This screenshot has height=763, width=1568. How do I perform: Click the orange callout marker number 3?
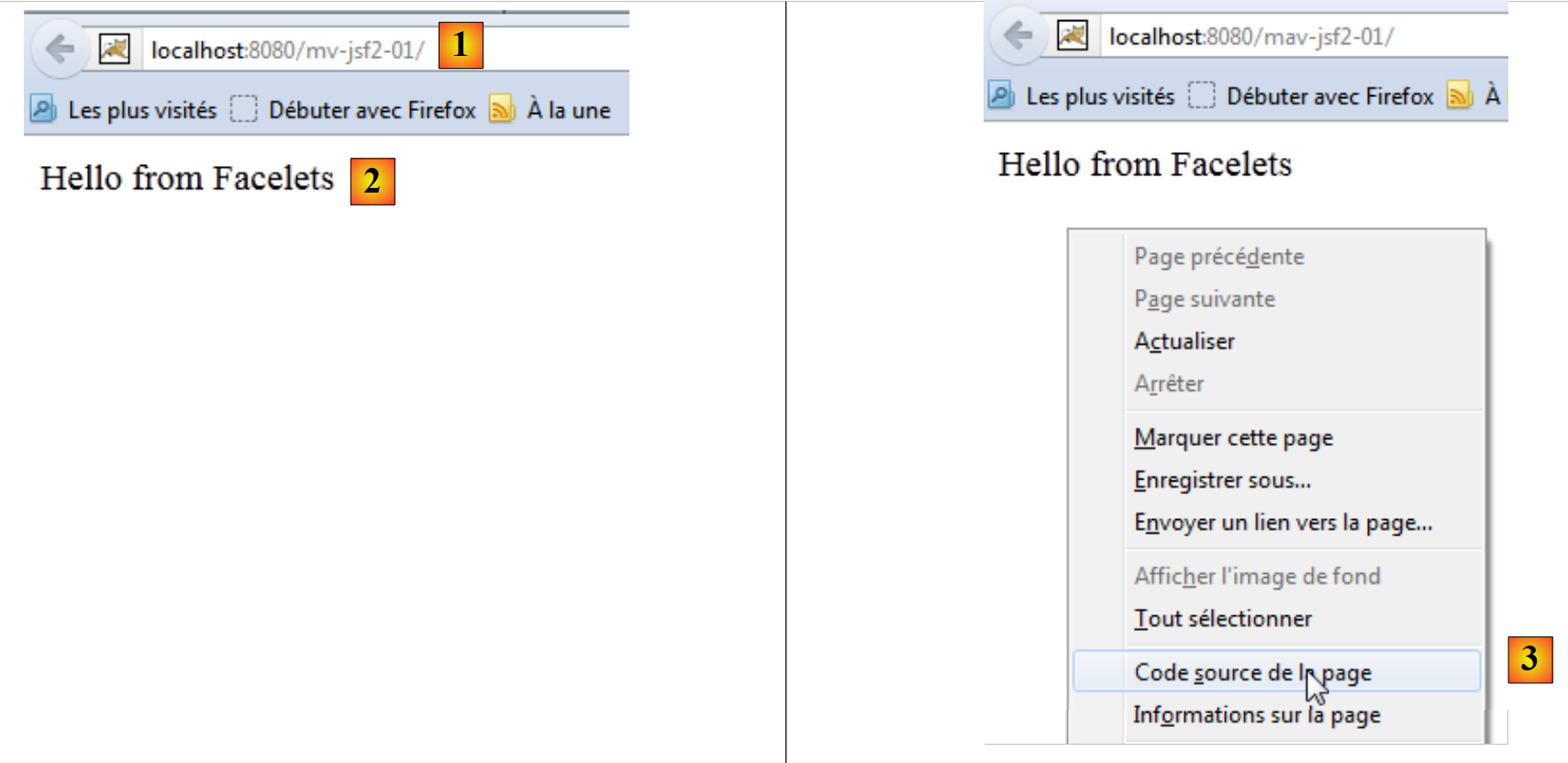(1529, 659)
